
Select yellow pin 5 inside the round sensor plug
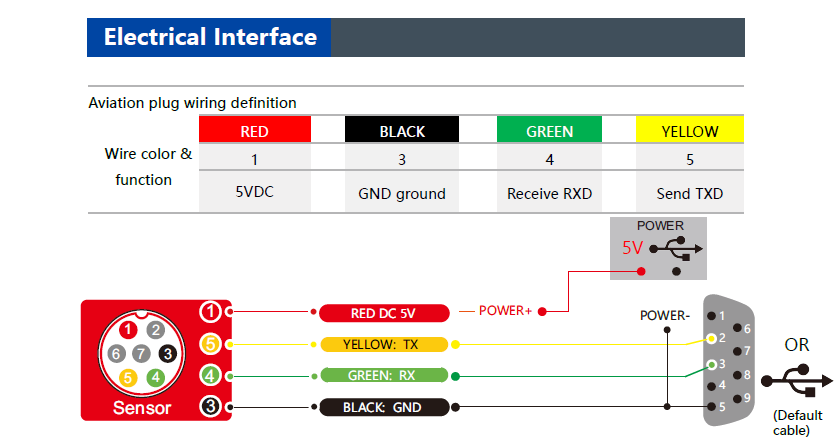point(128,377)
